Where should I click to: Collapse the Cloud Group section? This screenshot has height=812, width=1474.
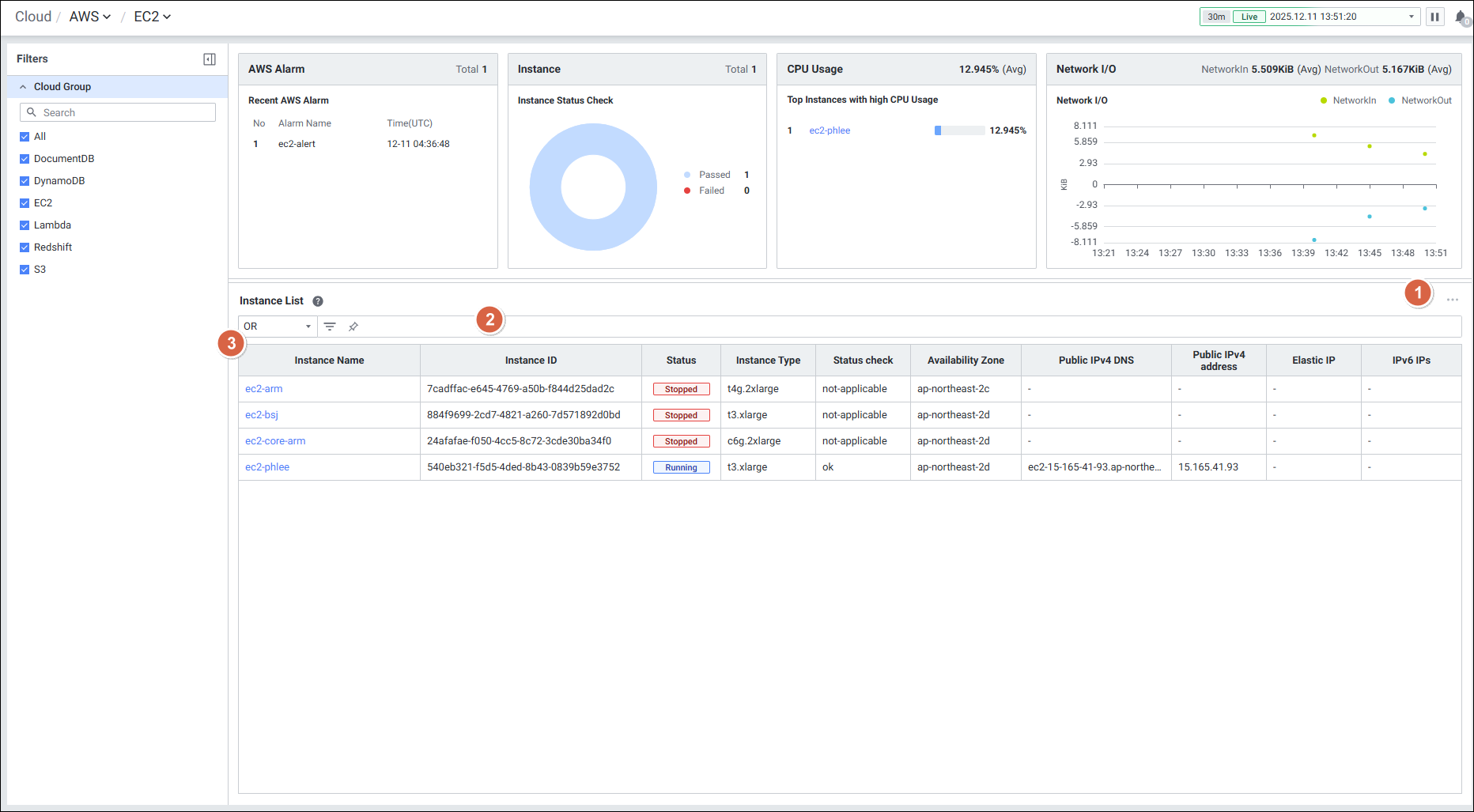pyautogui.click(x=24, y=87)
